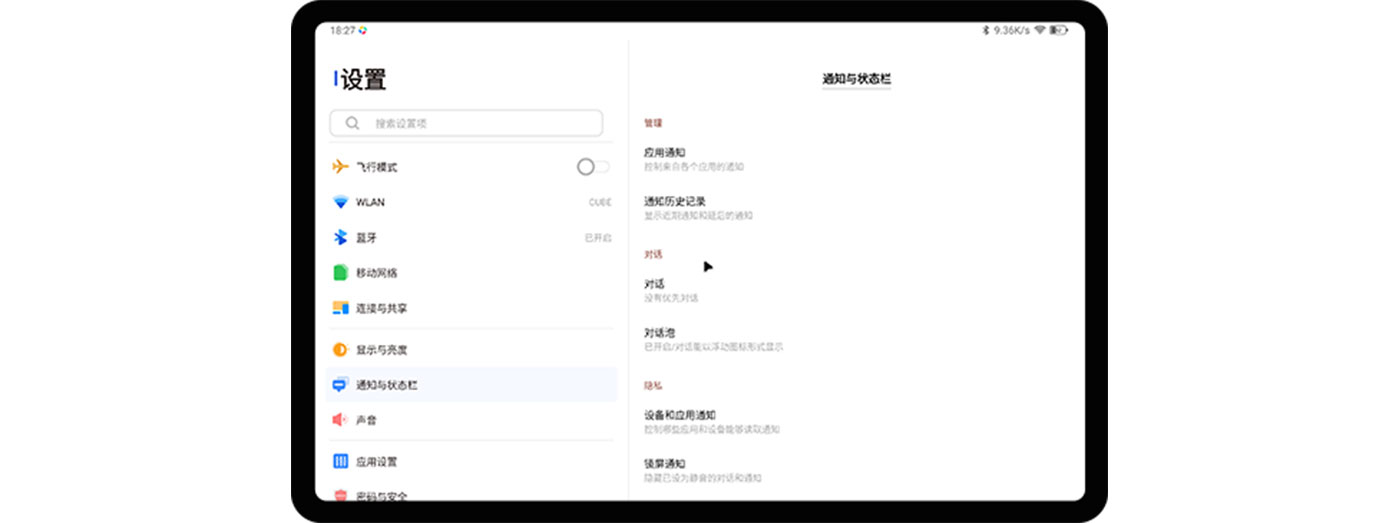Open 通知历史记录 notification history
1400x523 pixels.
[698, 208]
